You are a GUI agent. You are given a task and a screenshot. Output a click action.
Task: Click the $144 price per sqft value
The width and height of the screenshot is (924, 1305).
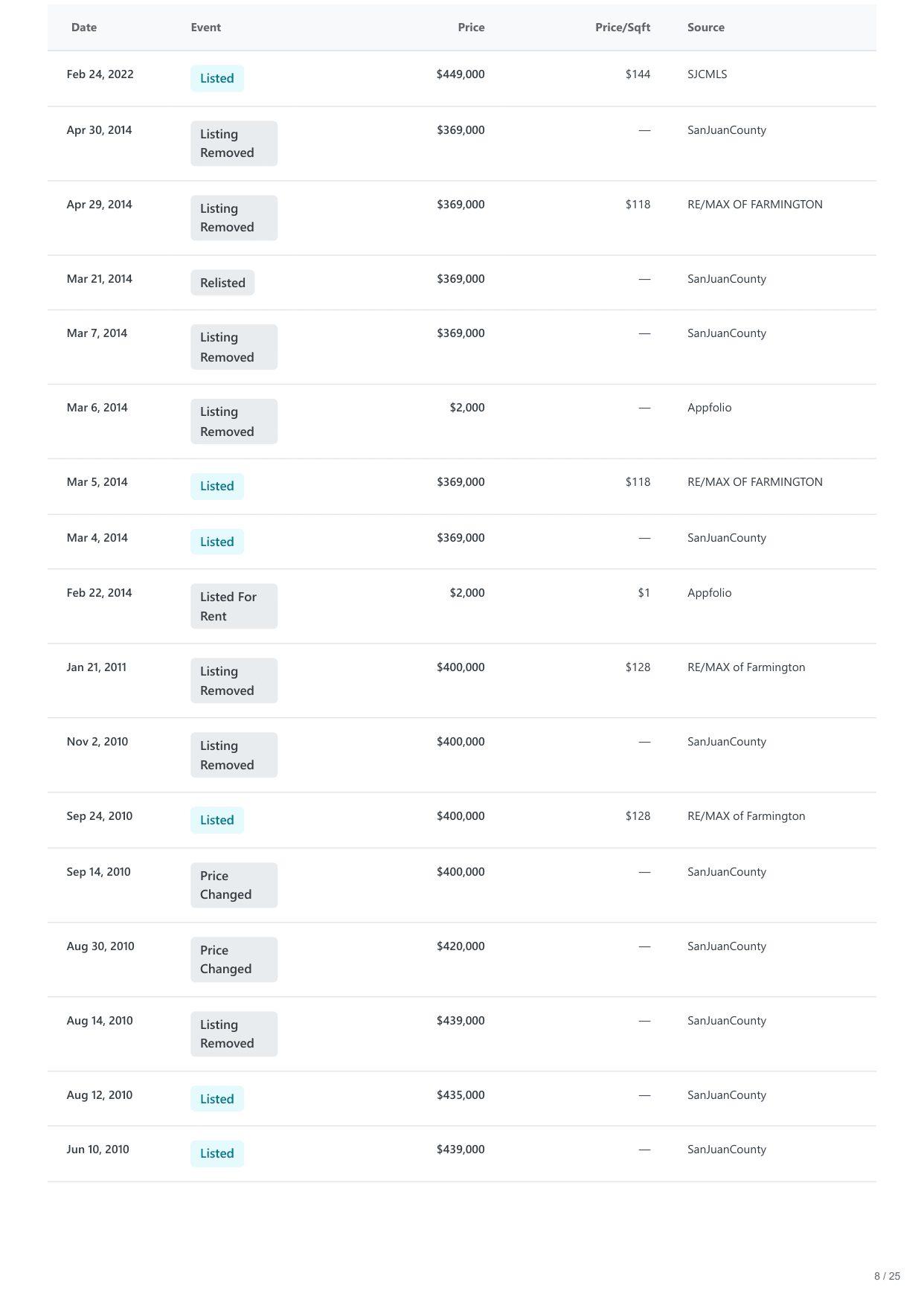point(638,74)
